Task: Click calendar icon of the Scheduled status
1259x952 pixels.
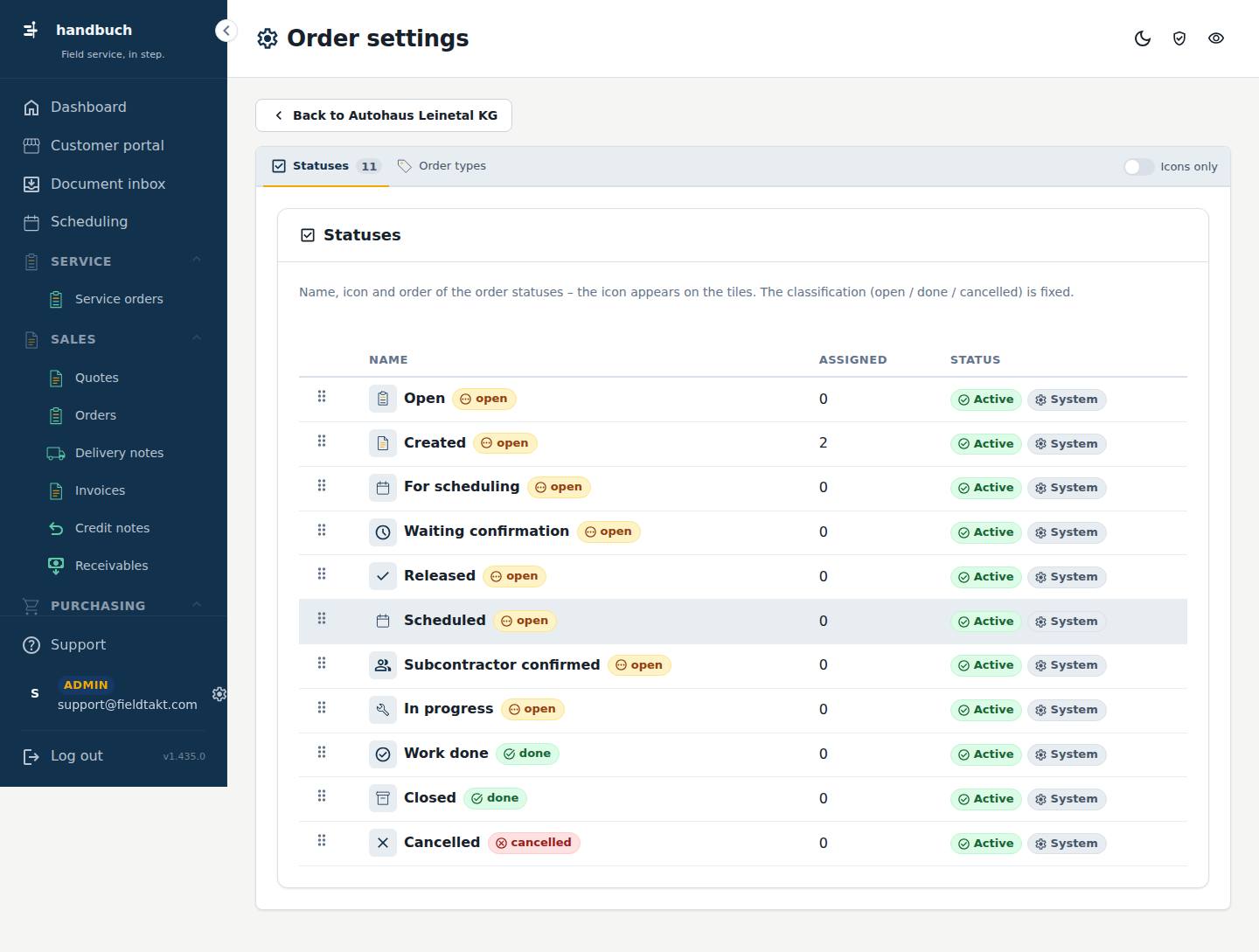Action: click(x=383, y=622)
